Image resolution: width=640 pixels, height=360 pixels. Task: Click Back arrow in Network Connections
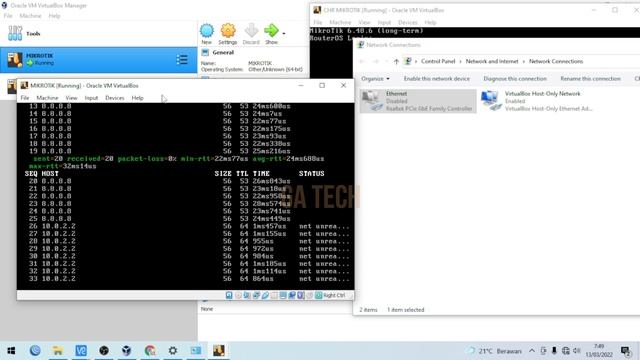(362, 61)
